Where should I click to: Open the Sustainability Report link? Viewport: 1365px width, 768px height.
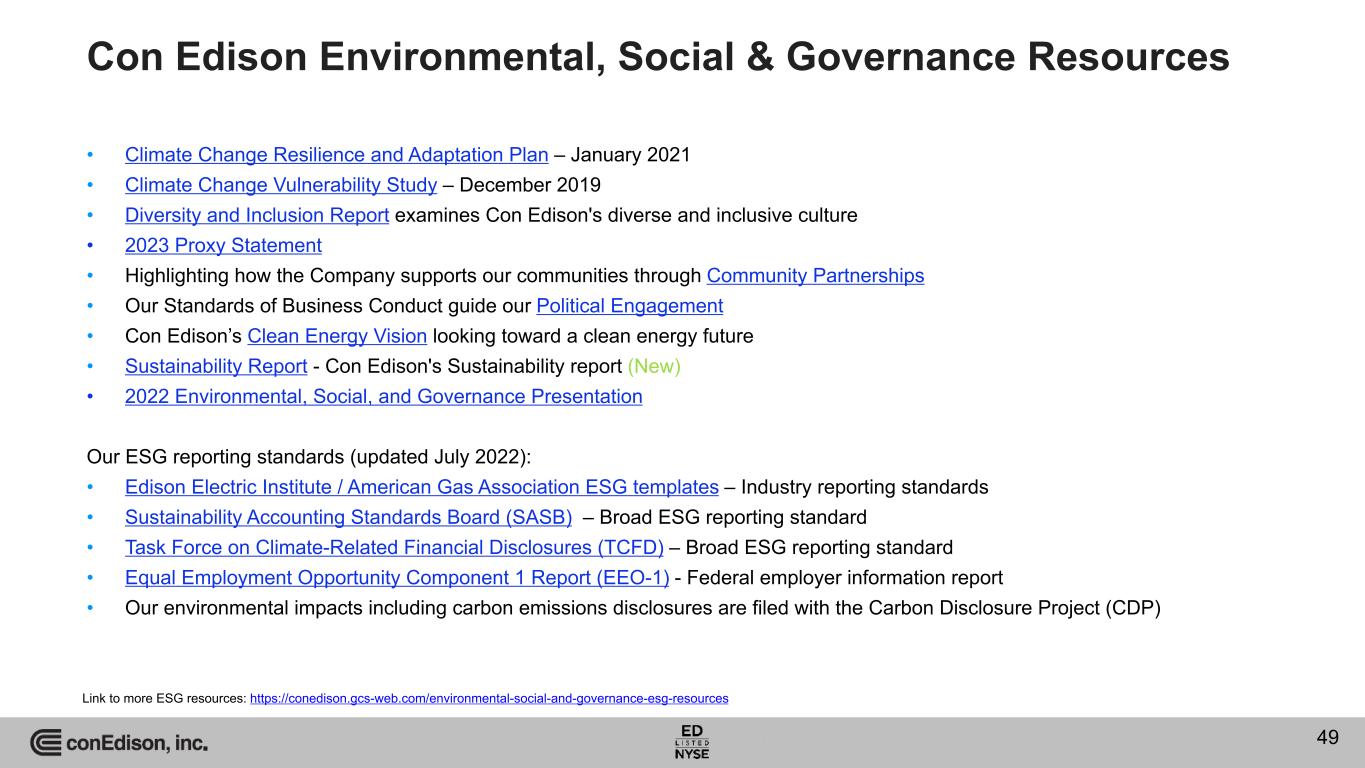pos(216,366)
